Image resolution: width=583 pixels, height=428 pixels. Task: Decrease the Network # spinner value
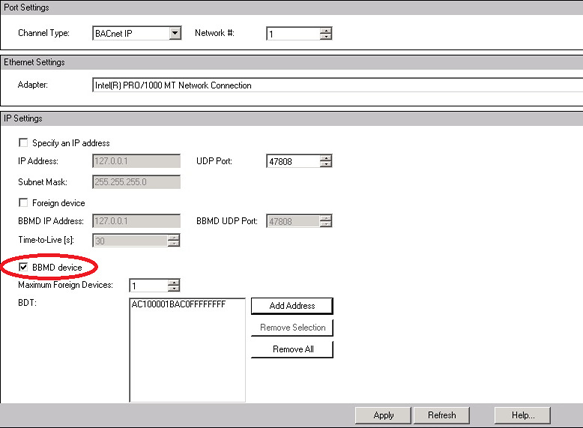pyautogui.click(x=326, y=36)
